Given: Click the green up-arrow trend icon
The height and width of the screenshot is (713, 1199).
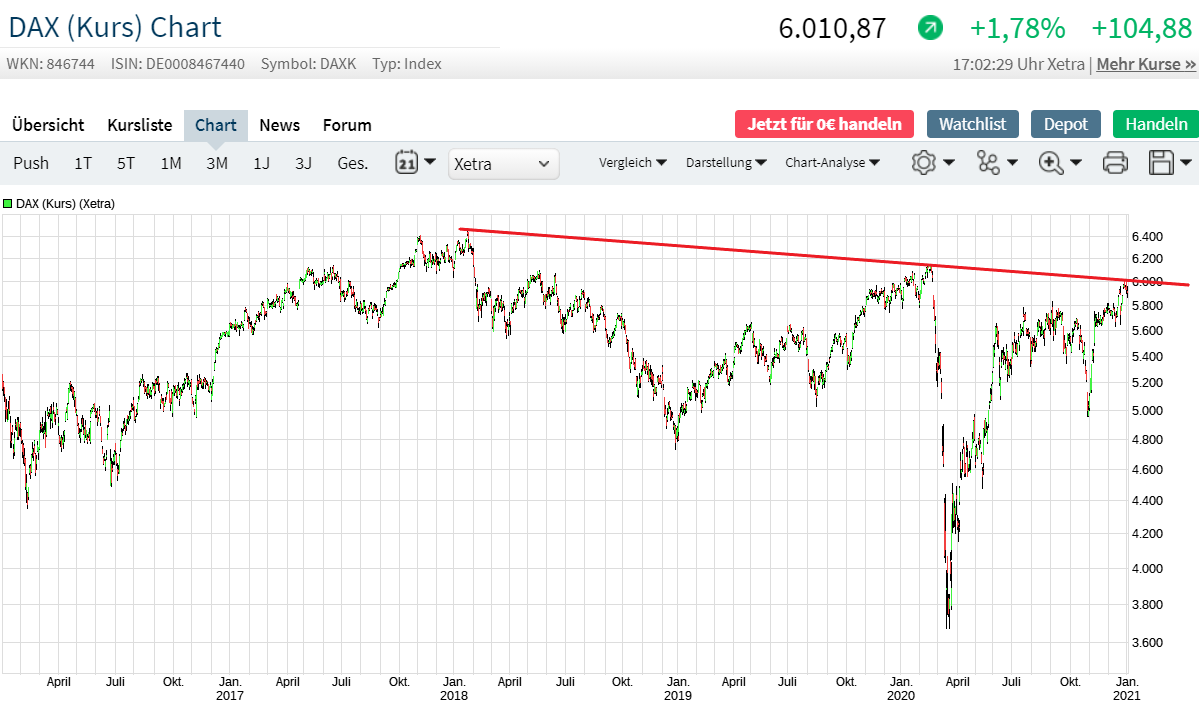Looking at the screenshot, I should tap(930, 28).
